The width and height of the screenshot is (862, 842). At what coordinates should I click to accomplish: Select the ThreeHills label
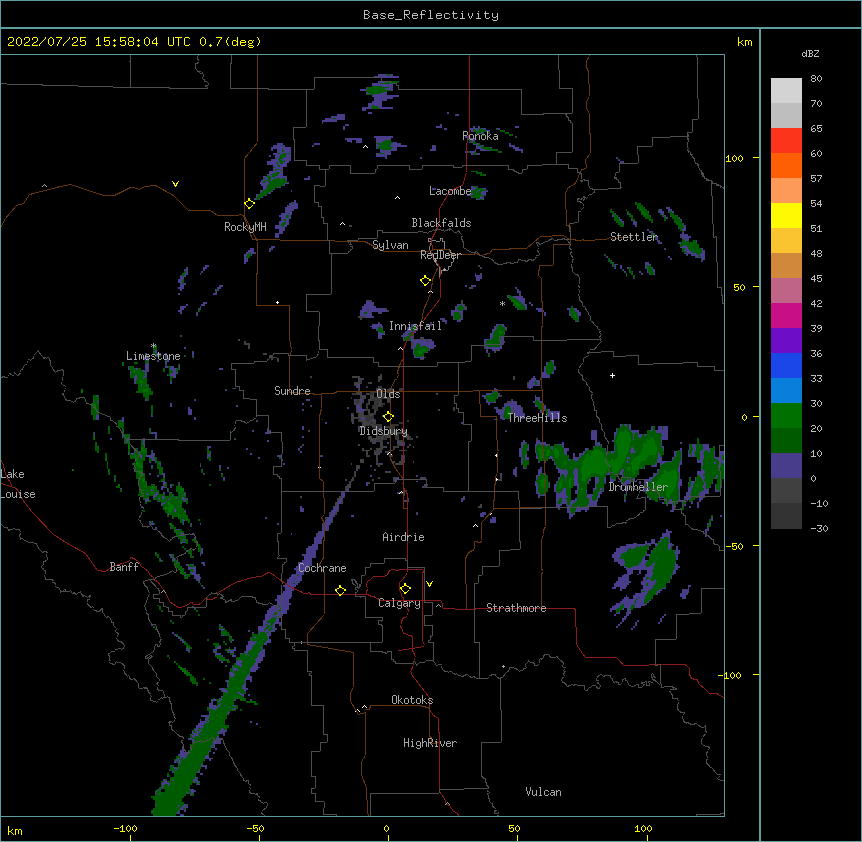pyautogui.click(x=537, y=418)
